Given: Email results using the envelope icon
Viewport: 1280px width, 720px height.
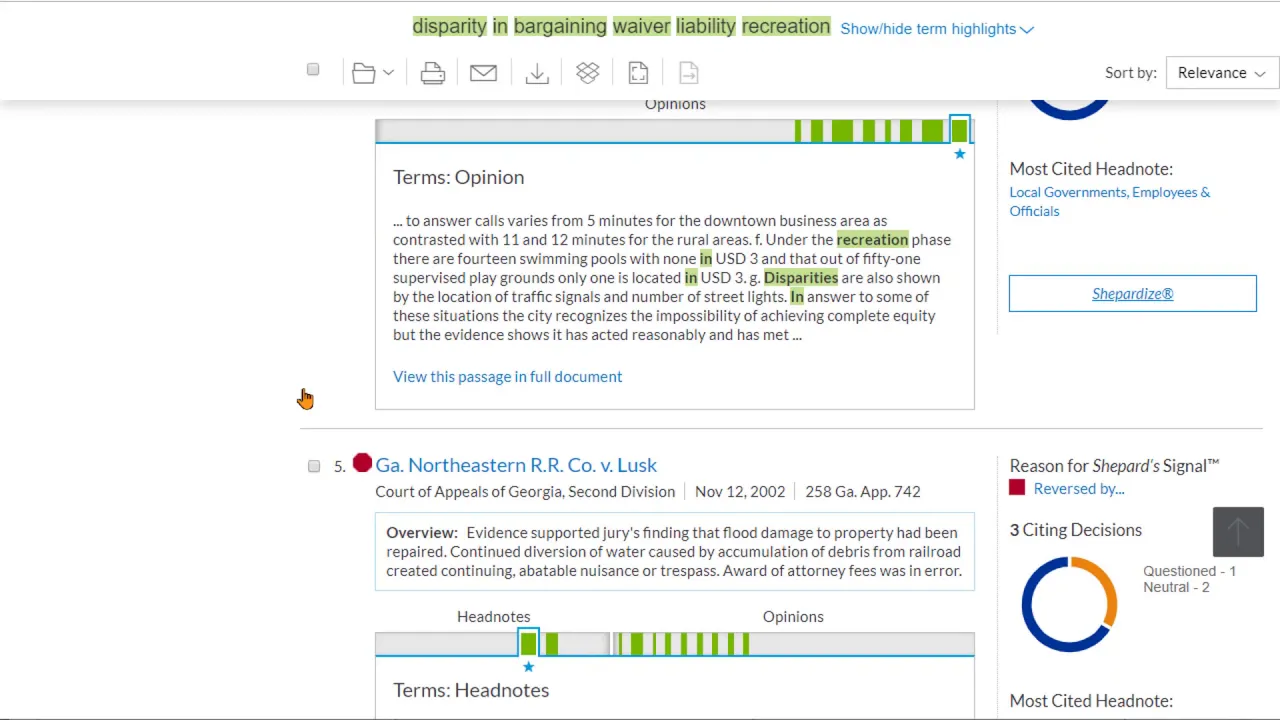Looking at the screenshot, I should [484, 73].
